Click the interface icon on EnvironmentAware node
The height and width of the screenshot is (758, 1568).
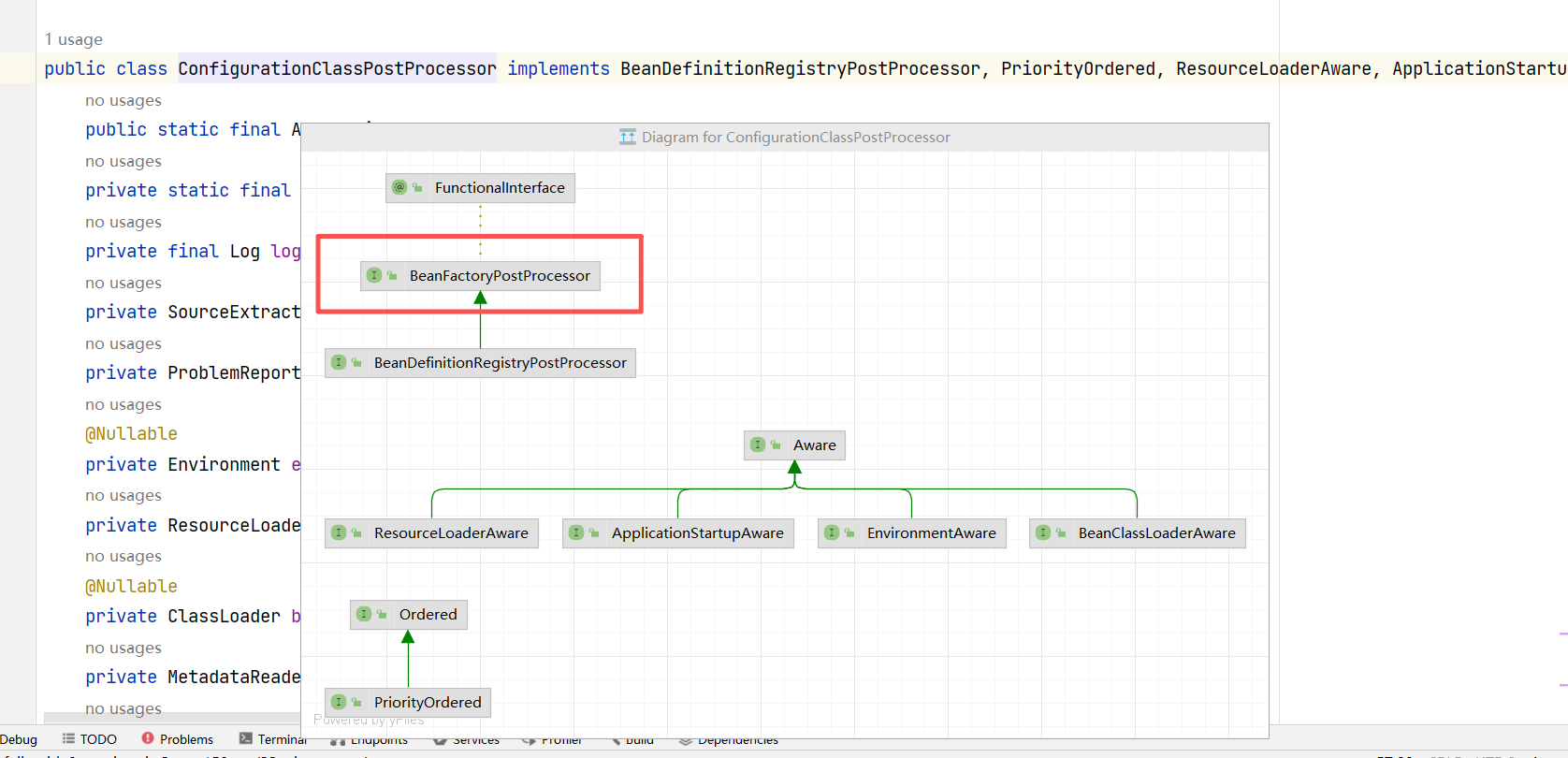832,532
